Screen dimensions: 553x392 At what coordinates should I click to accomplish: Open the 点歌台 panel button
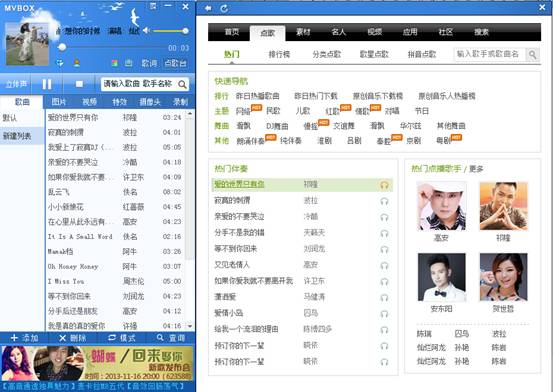175,63
